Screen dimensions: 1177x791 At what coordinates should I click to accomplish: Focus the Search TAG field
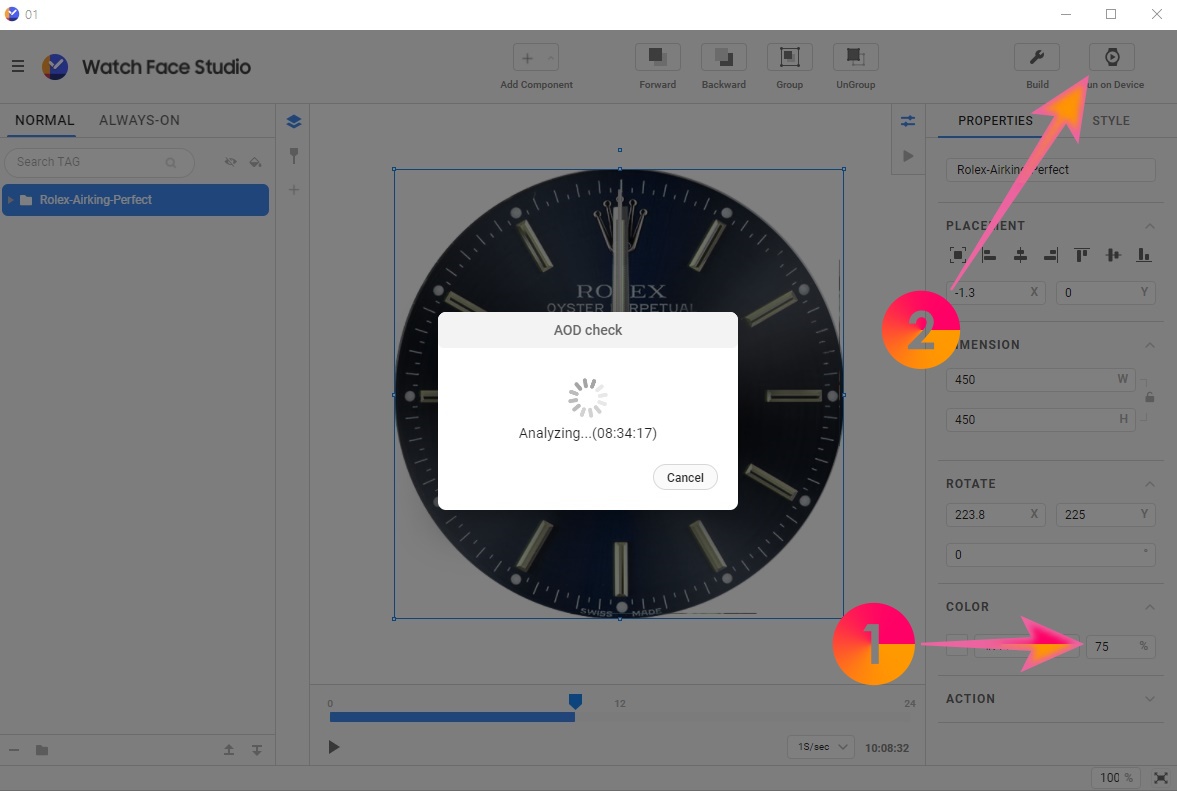(x=99, y=162)
